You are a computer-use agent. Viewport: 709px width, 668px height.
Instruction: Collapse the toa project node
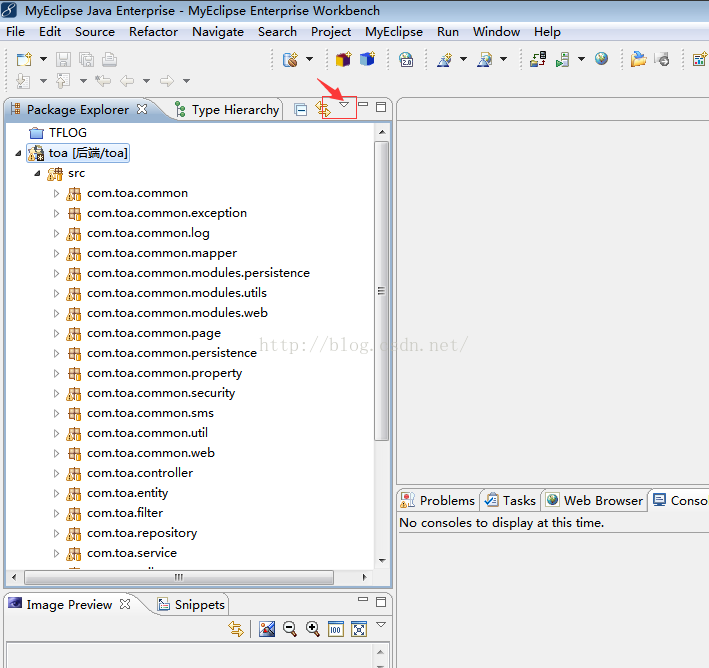click(18, 153)
